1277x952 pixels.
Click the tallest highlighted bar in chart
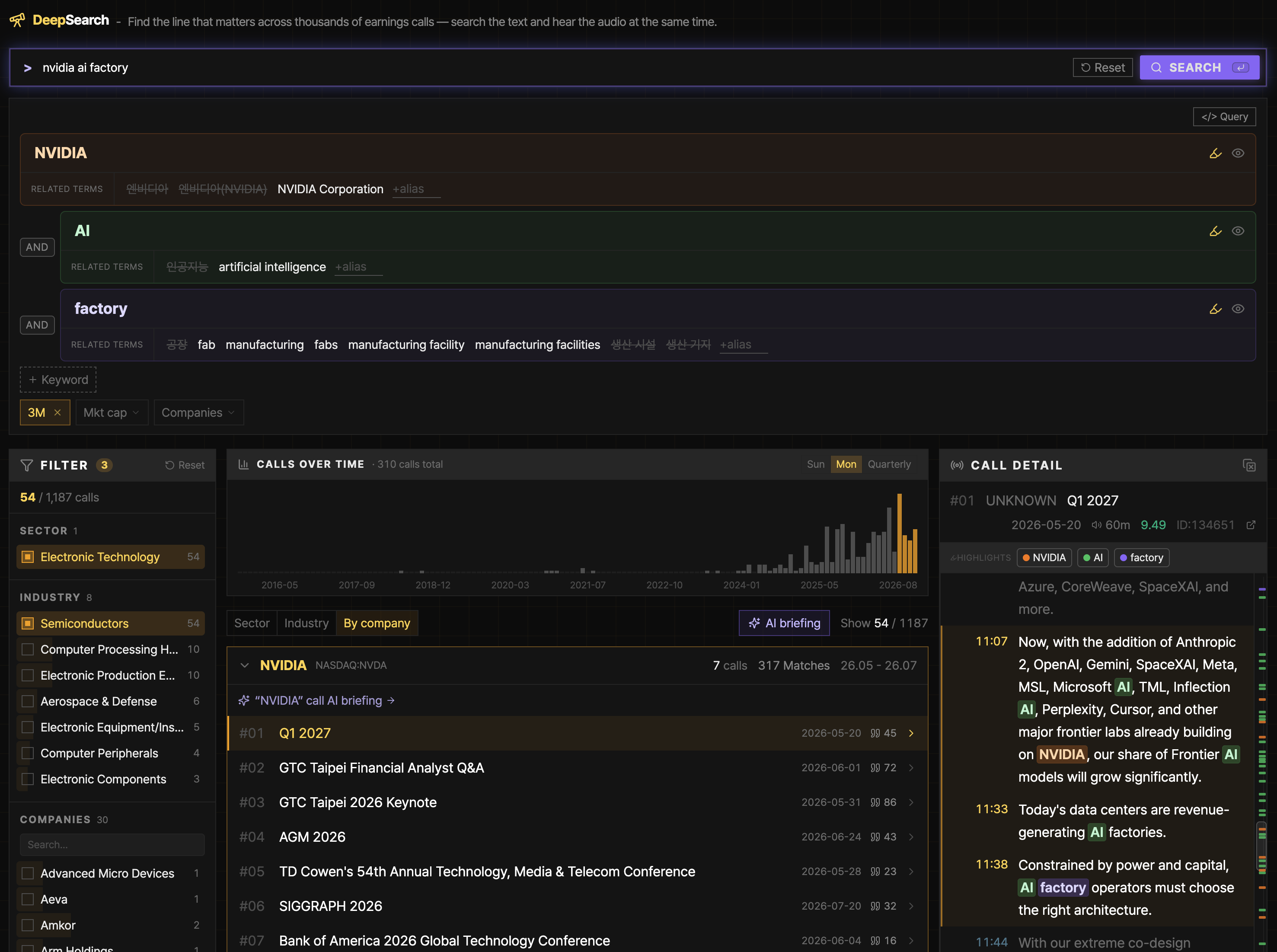[899, 533]
